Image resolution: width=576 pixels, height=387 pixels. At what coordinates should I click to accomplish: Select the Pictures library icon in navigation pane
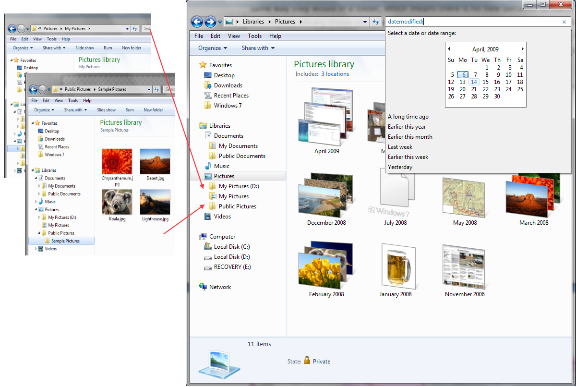(x=208, y=176)
